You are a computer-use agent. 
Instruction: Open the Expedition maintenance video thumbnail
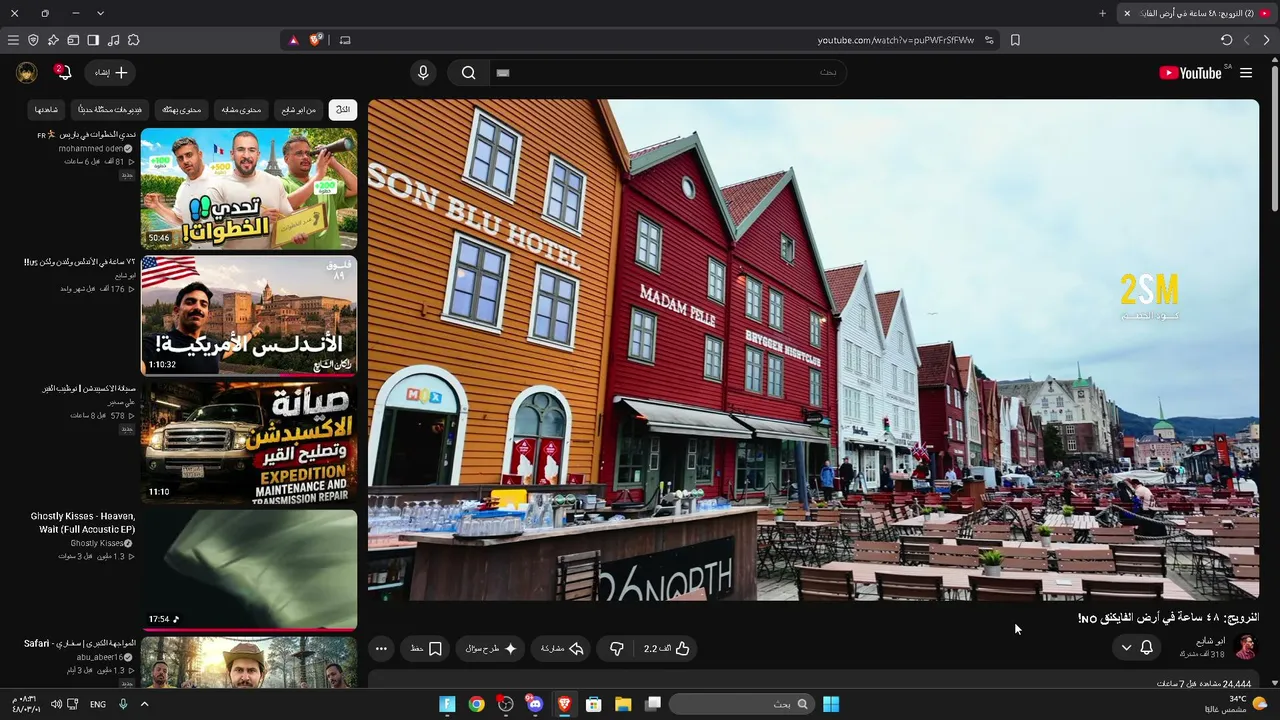[x=249, y=442]
